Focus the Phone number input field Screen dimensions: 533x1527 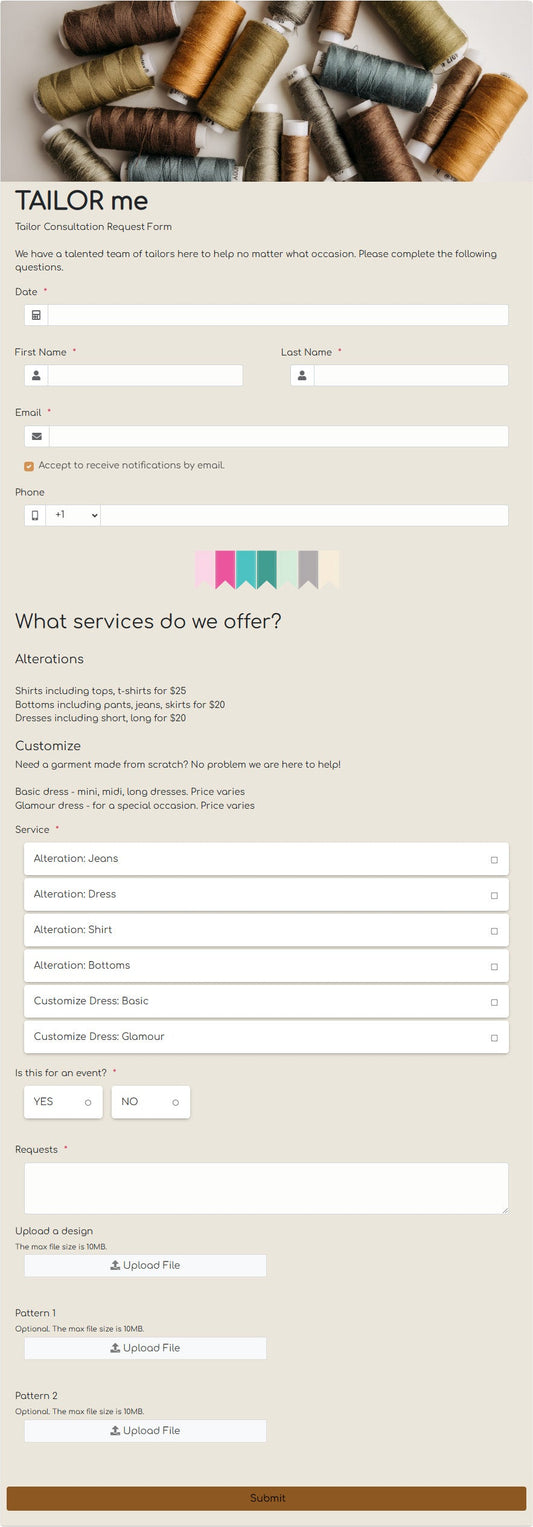(305, 515)
